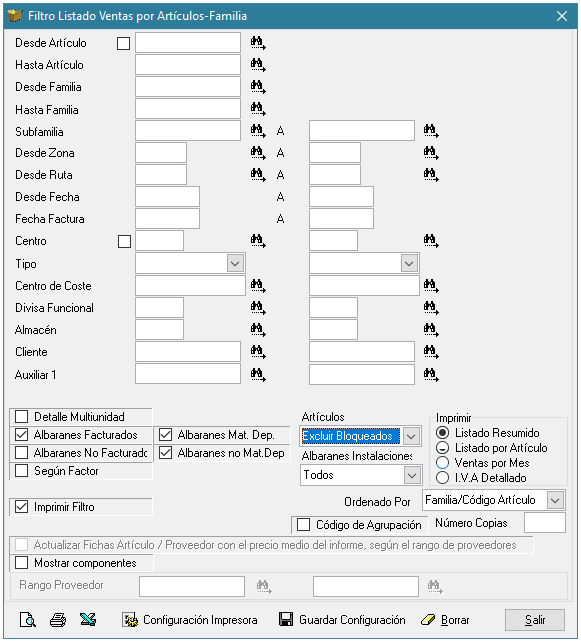Enable Detalle Multiunidad checkbox
This screenshot has height=642, width=581.
coord(21,417)
